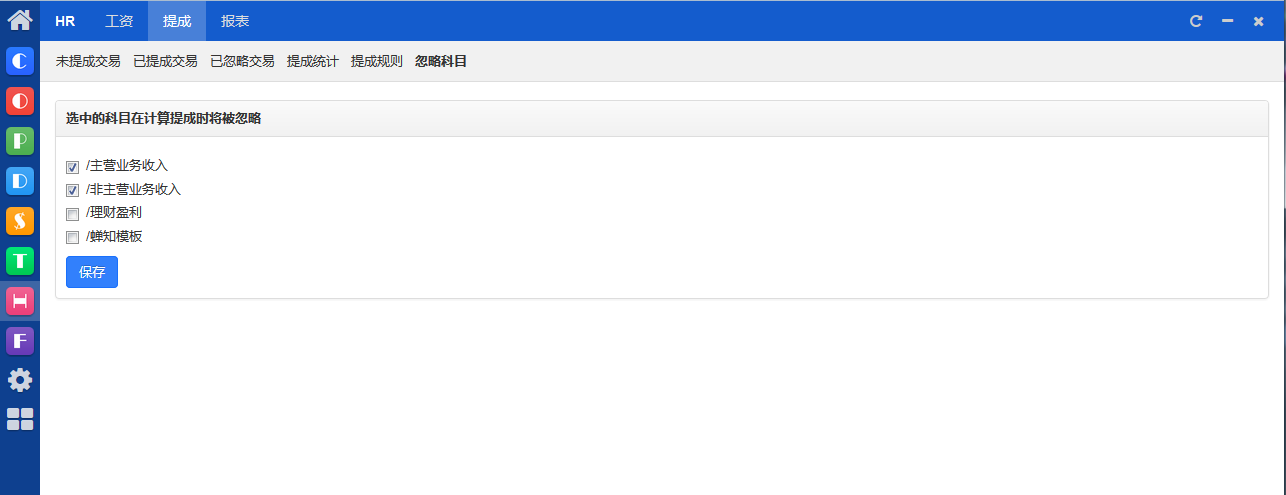Open the blue D app icon
Viewport: 1286px width, 495px height.
pyautogui.click(x=20, y=181)
